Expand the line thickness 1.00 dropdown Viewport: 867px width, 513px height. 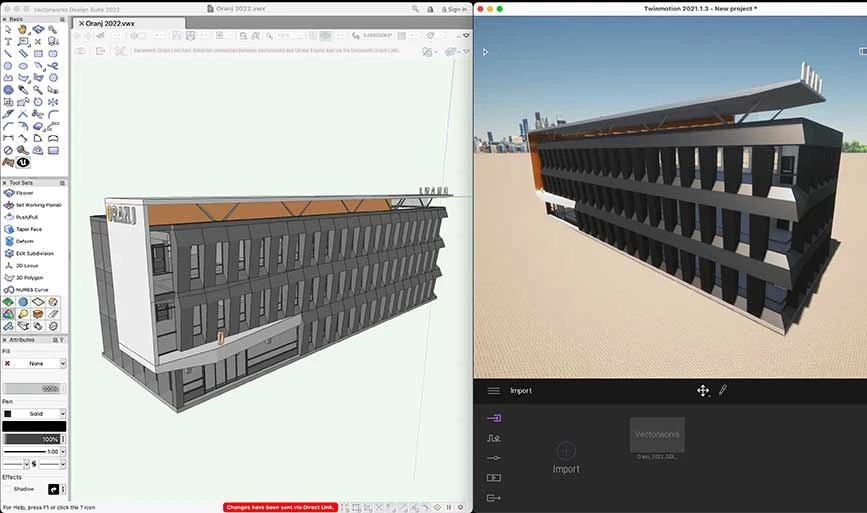pos(62,451)
